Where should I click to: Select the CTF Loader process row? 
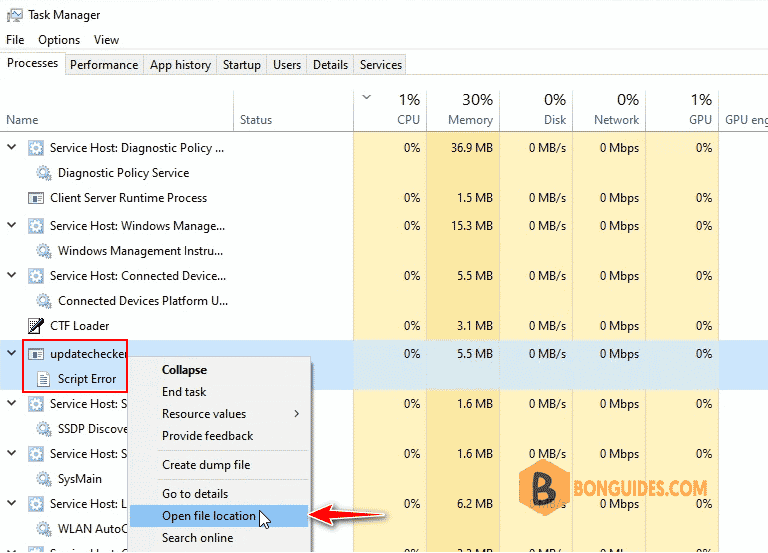click(x=384, y=326)
